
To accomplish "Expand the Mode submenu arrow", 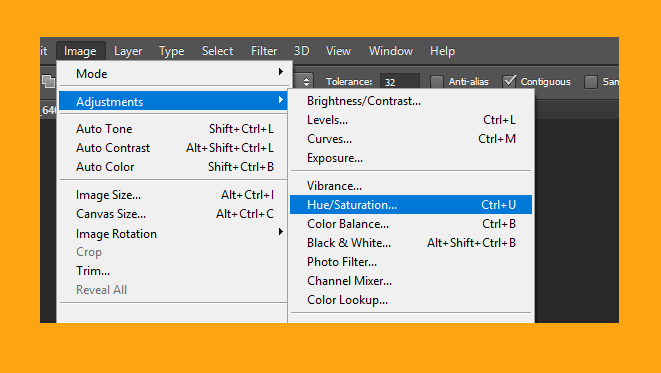I will (281, 72).
